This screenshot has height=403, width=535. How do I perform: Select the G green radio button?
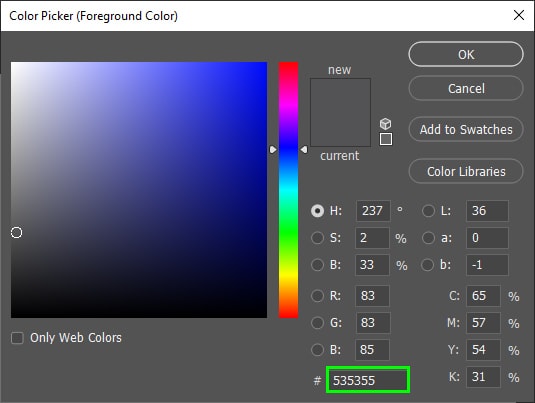317,322
